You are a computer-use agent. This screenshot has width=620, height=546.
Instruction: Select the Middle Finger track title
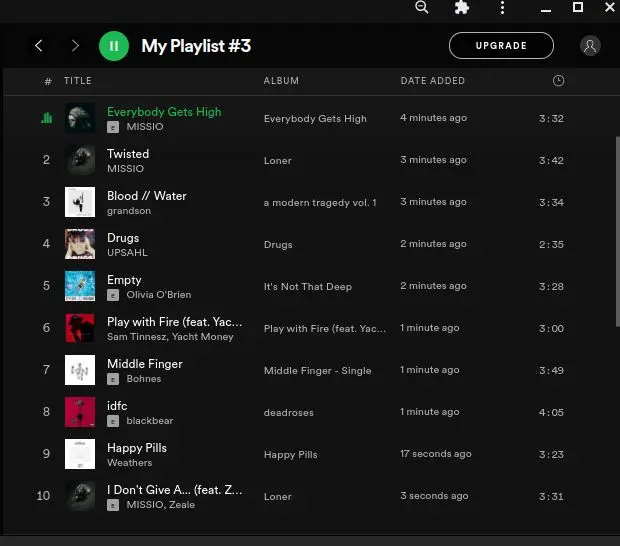pos(145,364)
